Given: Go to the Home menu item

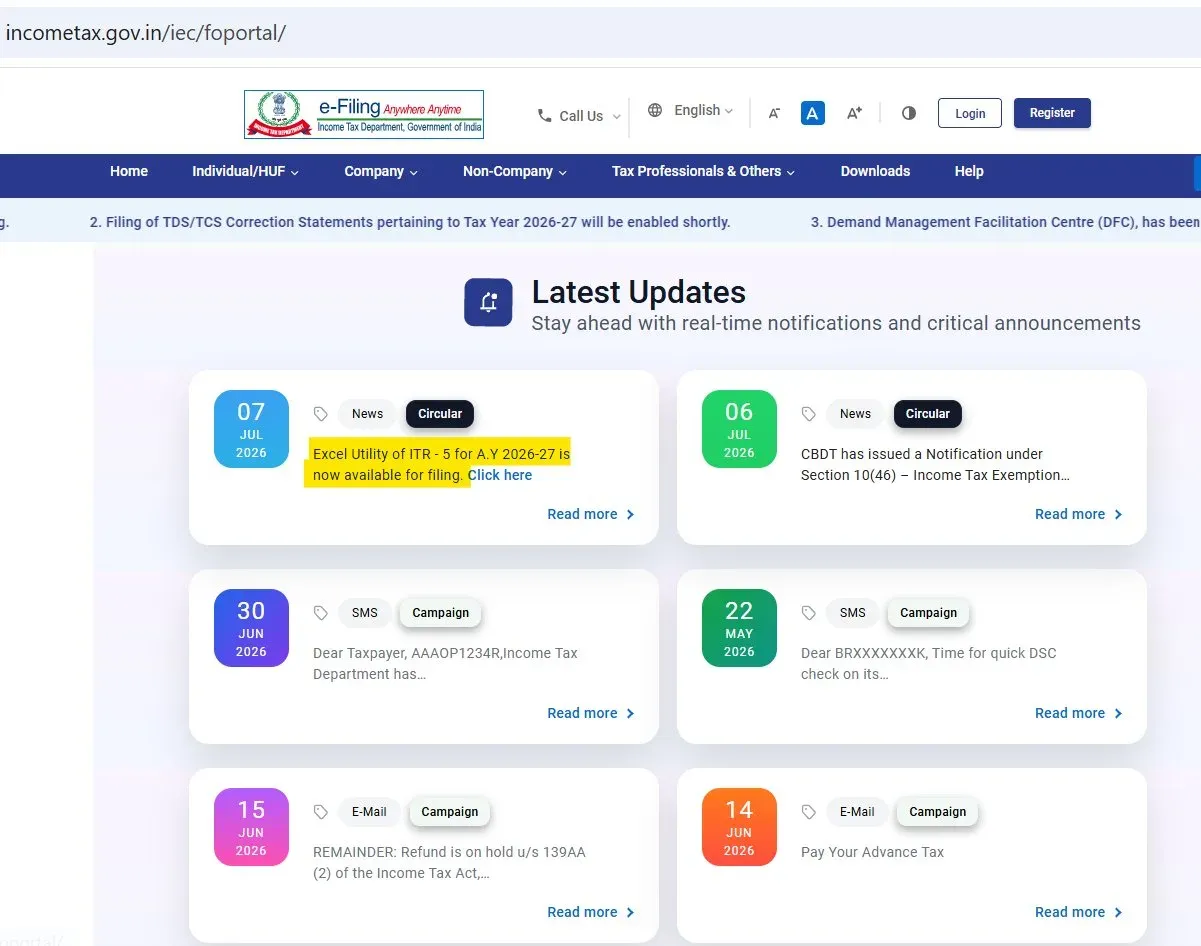Looking at the screenshot, I should click(129, 171).
